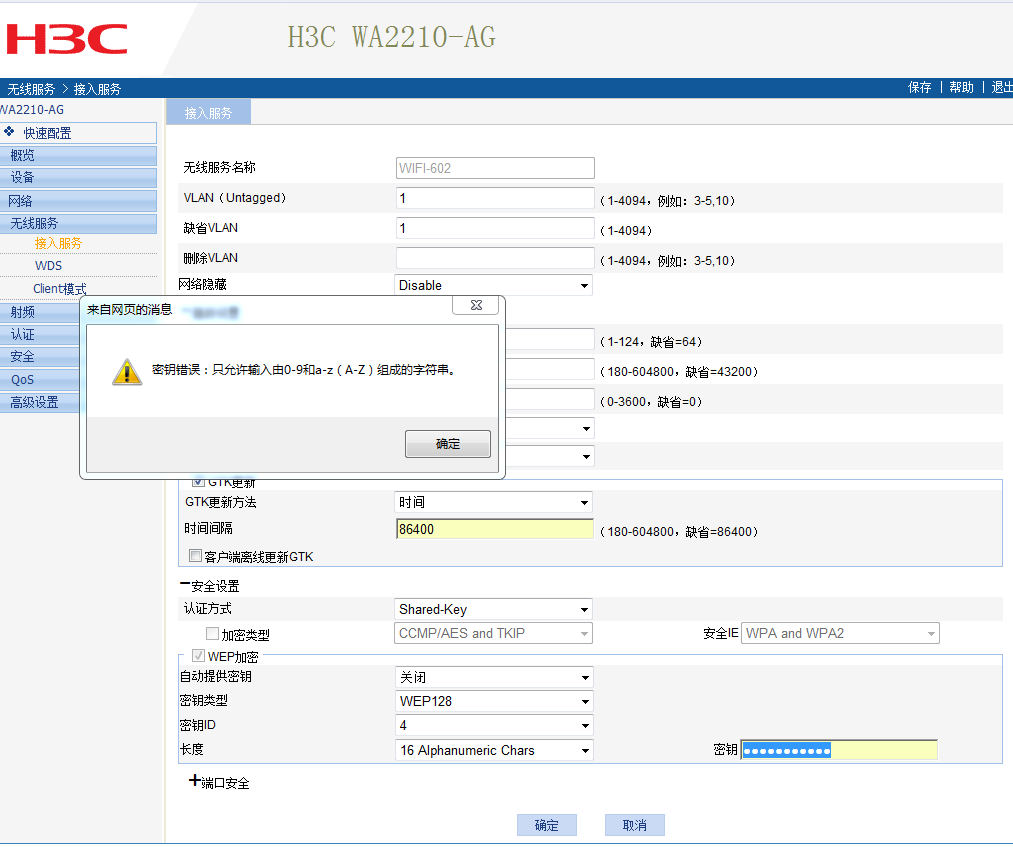Close the web page message dialog
This screenshot has height=847, width=1013.
point(475,305)
